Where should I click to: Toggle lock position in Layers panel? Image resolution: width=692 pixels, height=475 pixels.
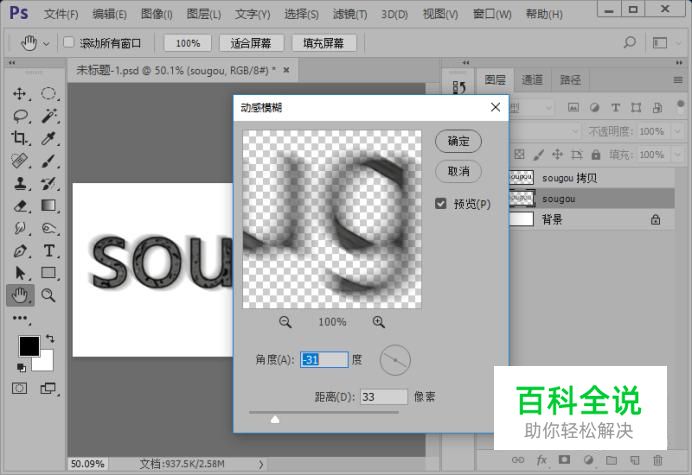click(x=557, y=155)
